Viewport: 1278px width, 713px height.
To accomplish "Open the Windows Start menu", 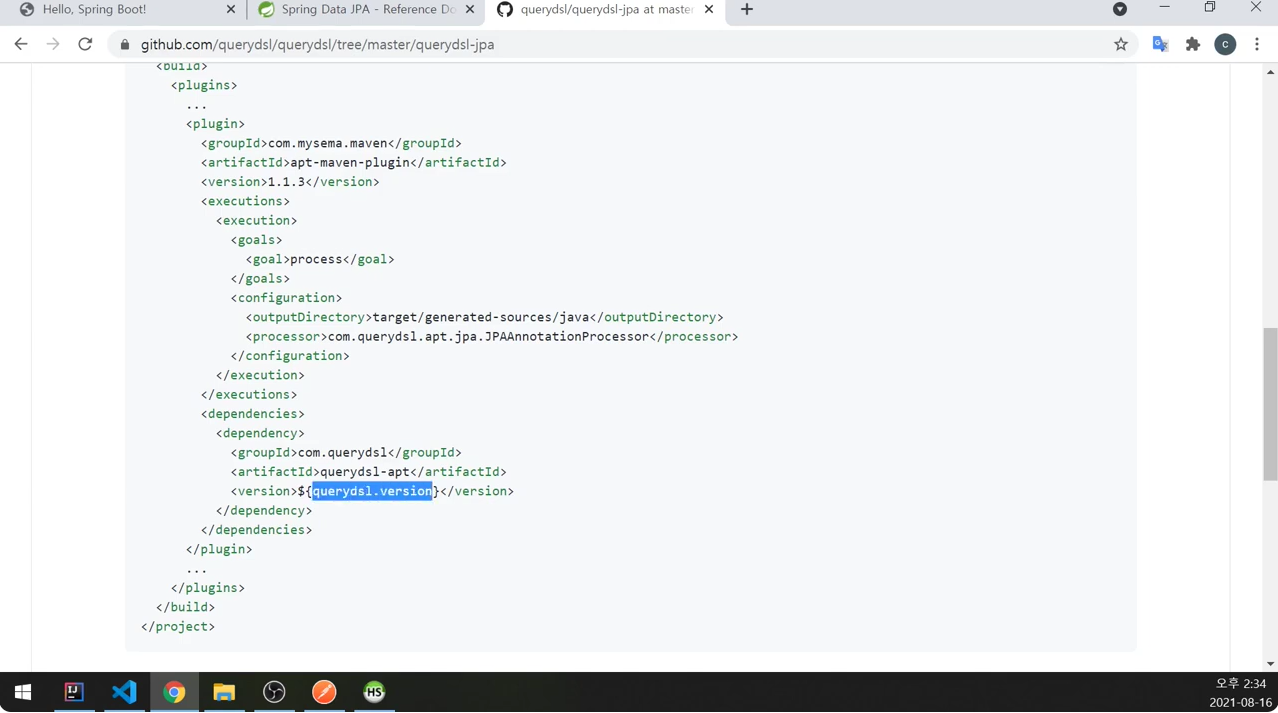I will (x=23, y=692).
